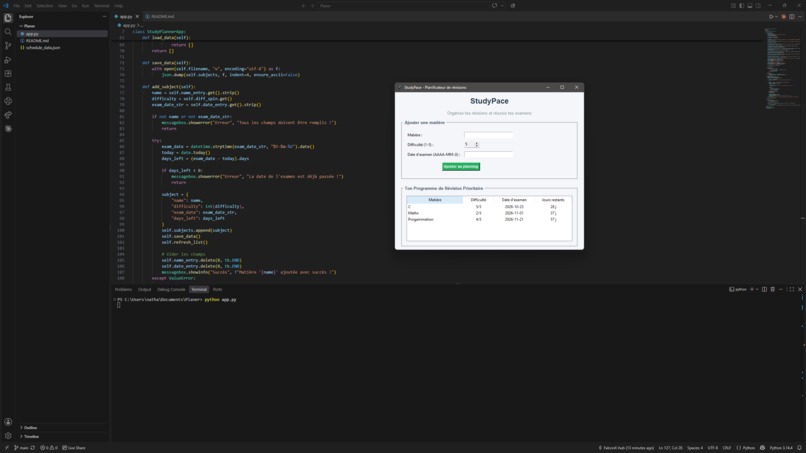Close the terminal panel
The width and height of the screenshot is (806, 453).
(x=800, y=289)
